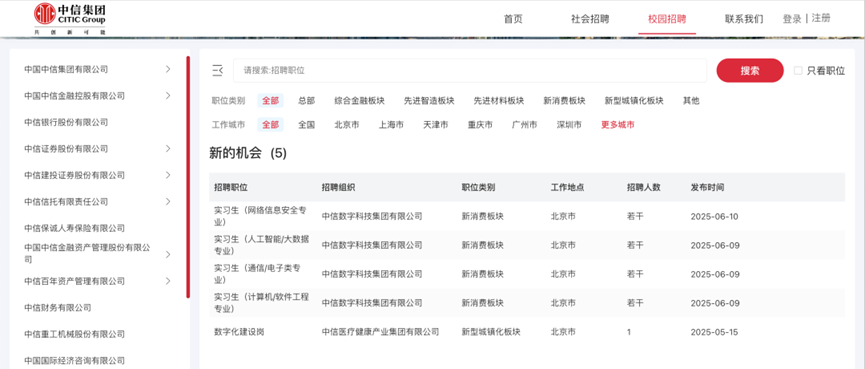Expand 中国中信集团有限公司 chevron
Viewport: 865px width, 369px height.
point(168,69)
